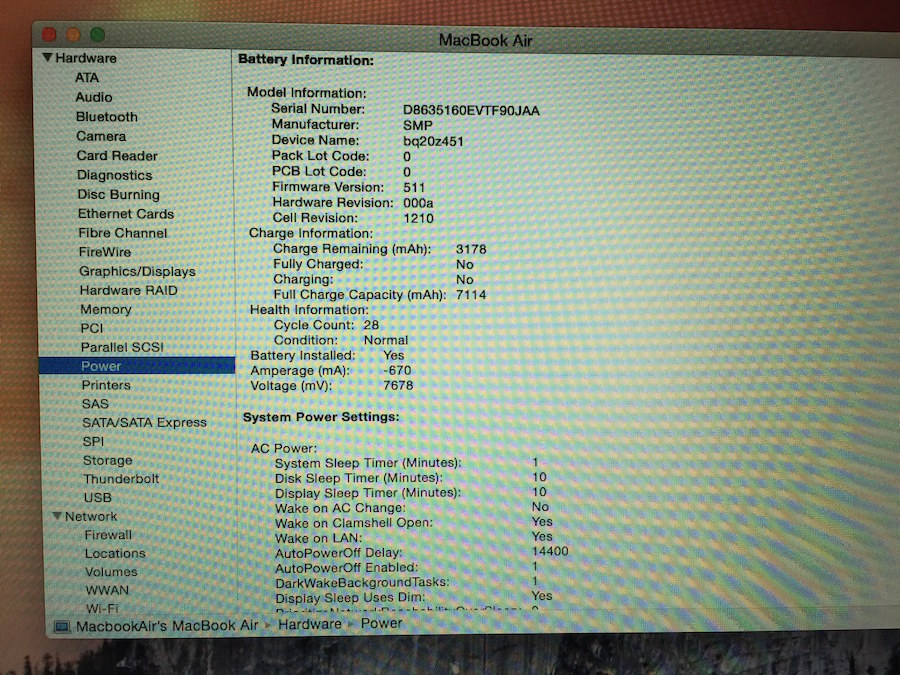Click the Wake on LAN label
The height and width of the screenshot is (675, 900).
coord(319,538)
